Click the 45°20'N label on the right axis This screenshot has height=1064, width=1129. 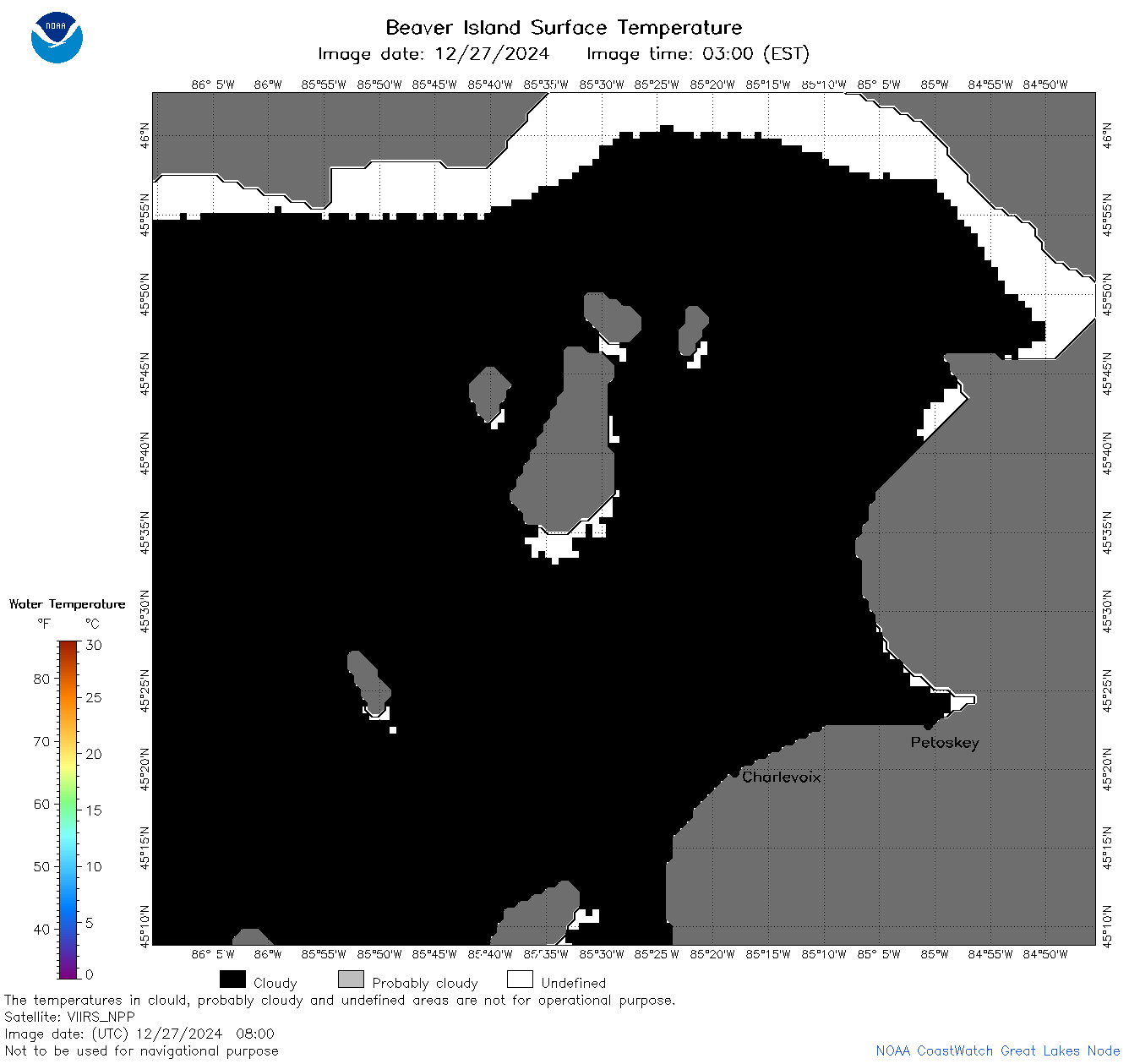click(1108, 769)
